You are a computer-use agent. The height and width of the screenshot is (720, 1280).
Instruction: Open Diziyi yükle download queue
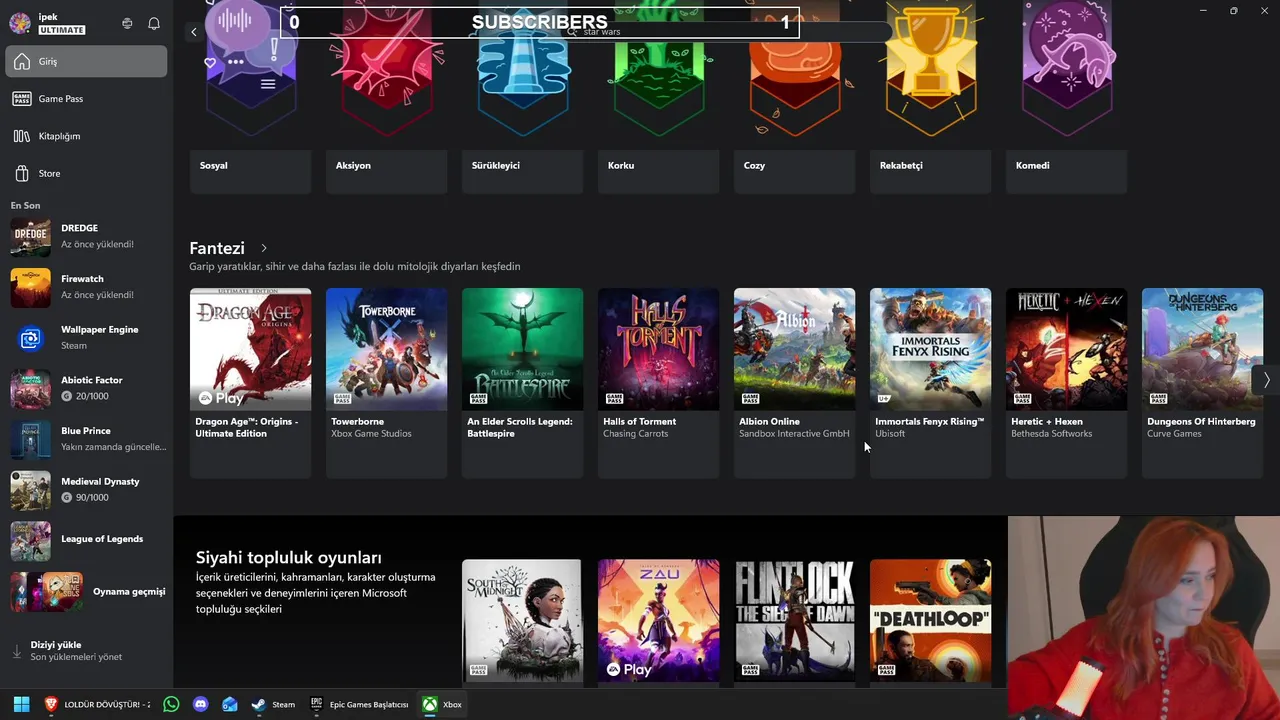point(86,651)
